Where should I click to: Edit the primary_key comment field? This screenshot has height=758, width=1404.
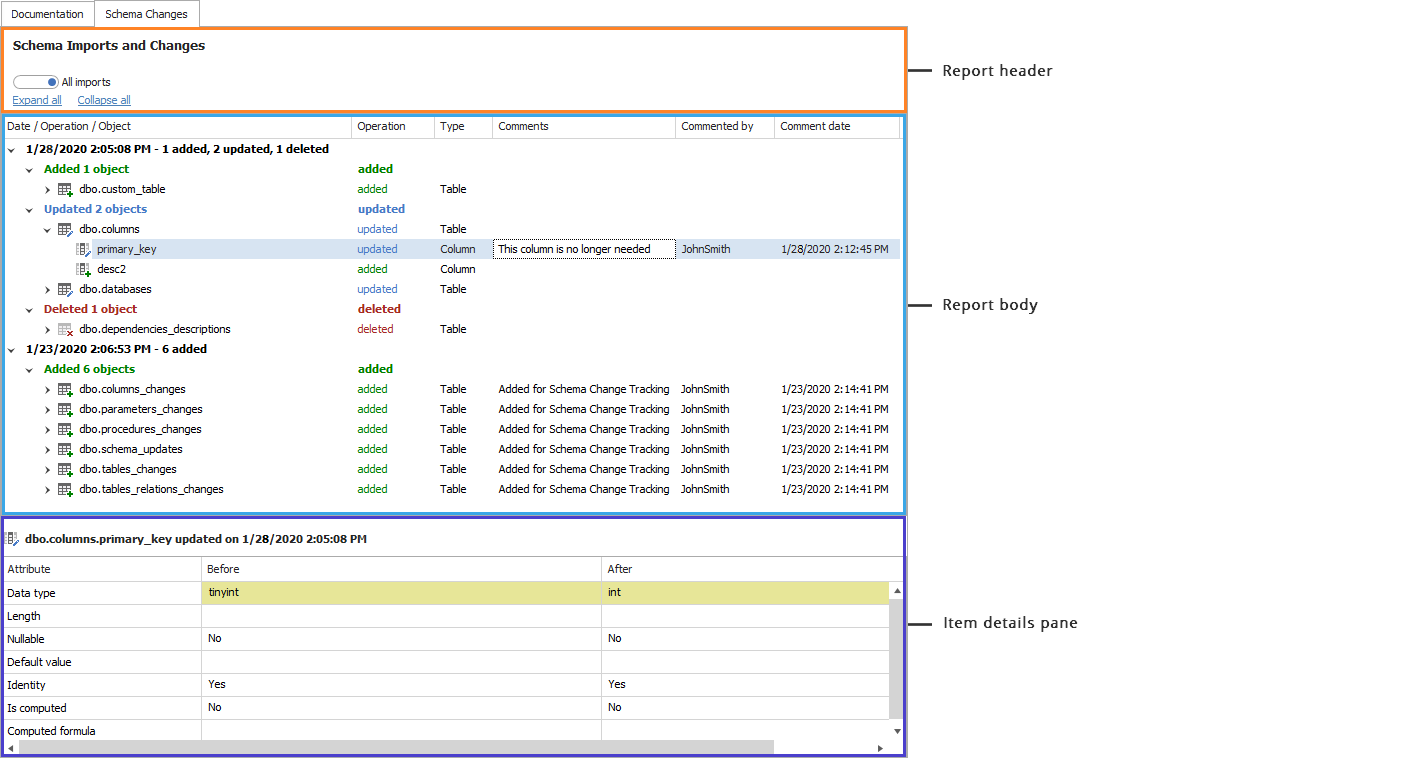(x=584, y=249)
